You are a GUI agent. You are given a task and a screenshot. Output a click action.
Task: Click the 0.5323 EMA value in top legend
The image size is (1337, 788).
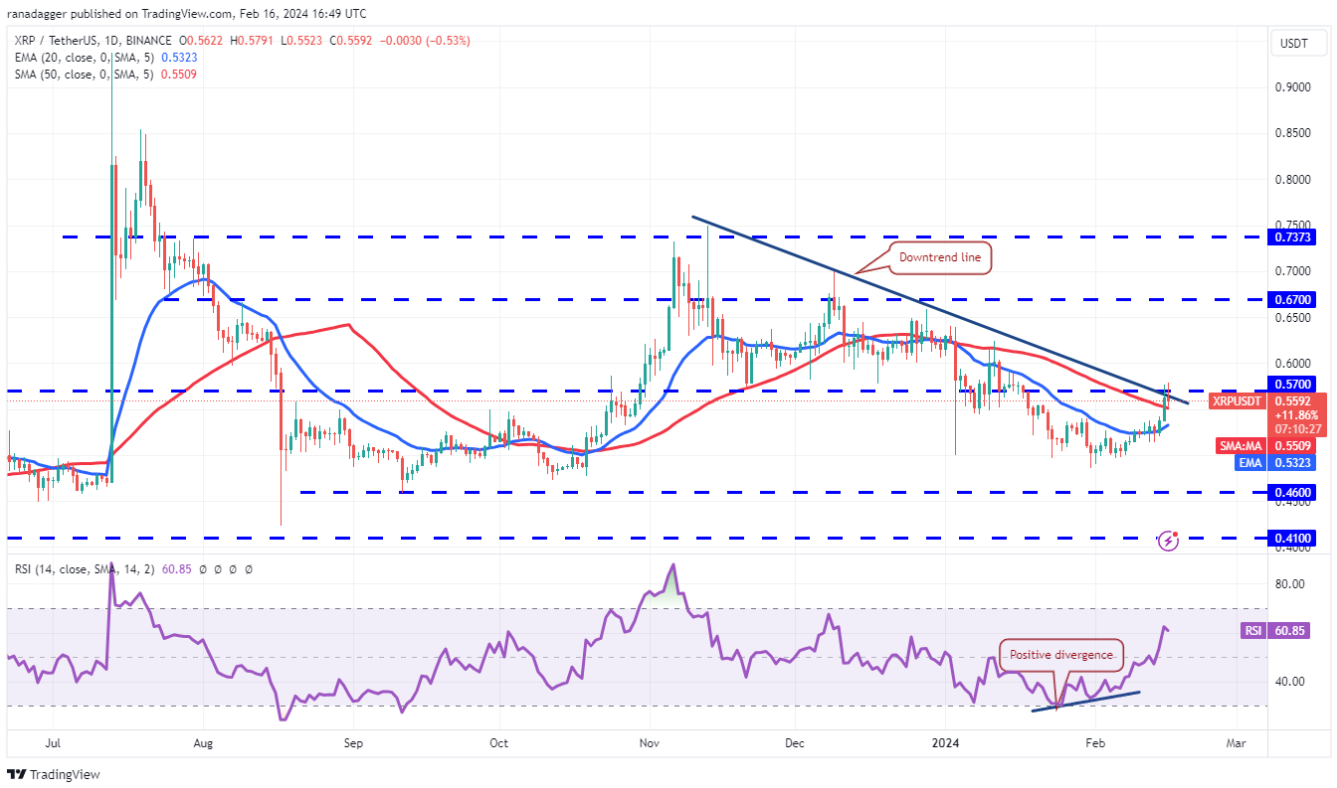(x=177, y=58)
